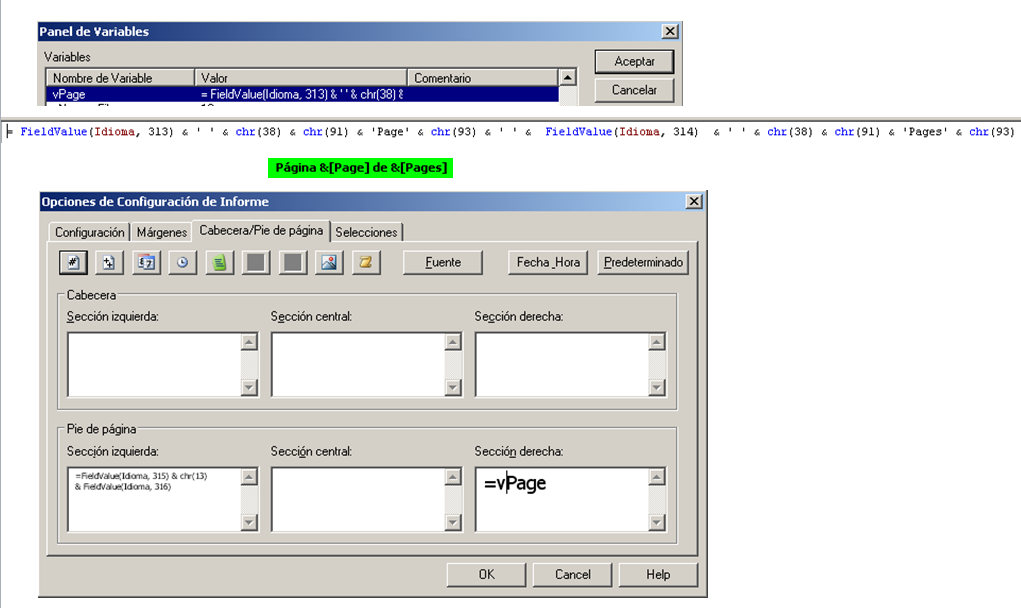1021x608 pixels.
Task: Click the calendar date insert icon
Action: tap(146, 262)
